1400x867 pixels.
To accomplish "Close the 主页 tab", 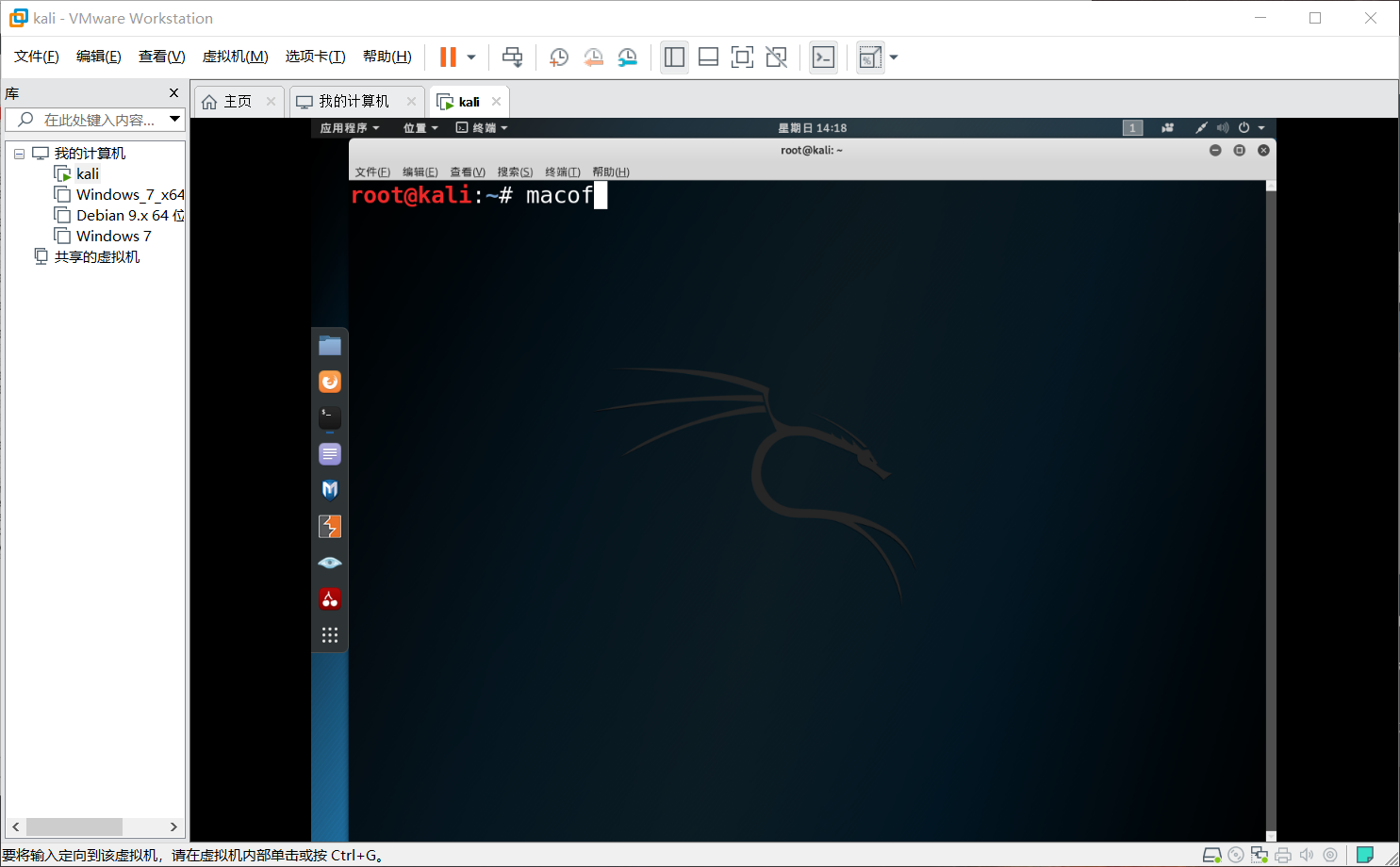I will 271,102.
